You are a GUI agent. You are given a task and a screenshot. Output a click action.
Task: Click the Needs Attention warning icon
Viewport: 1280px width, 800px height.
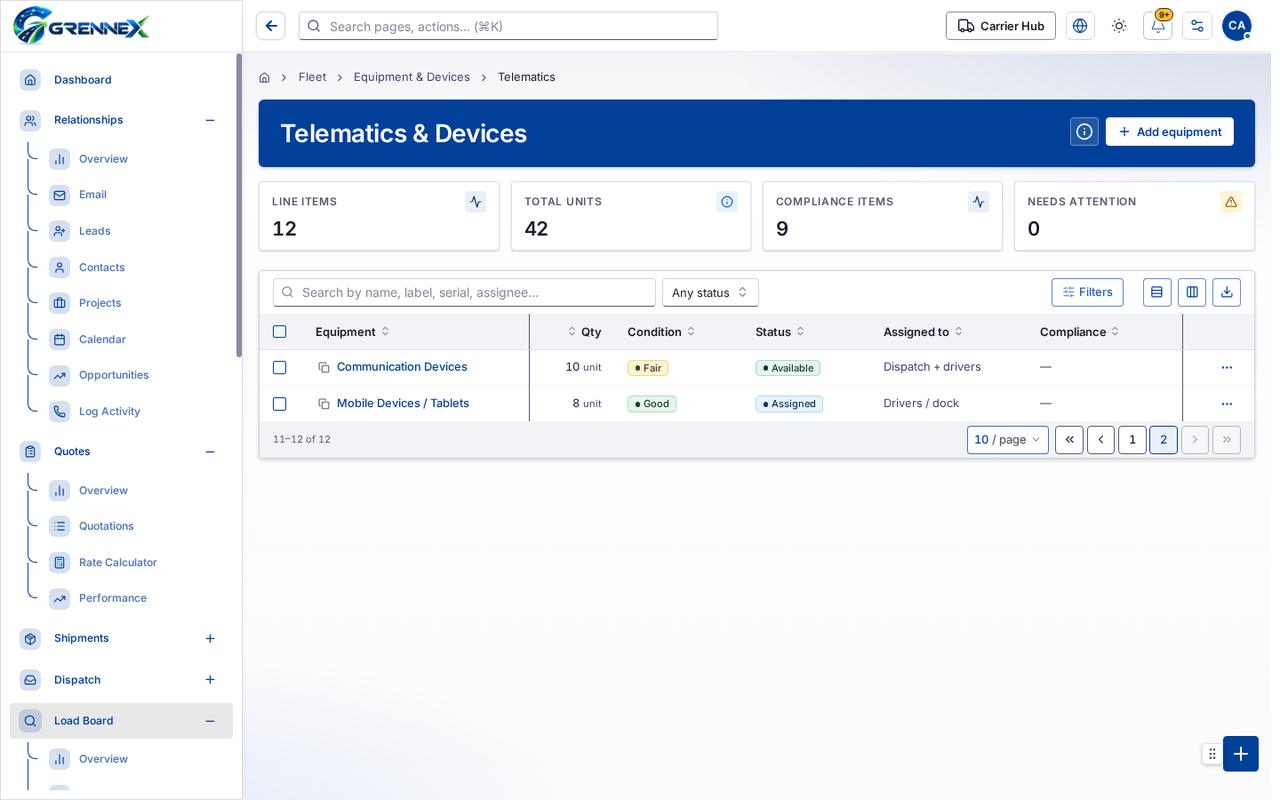1231,202
